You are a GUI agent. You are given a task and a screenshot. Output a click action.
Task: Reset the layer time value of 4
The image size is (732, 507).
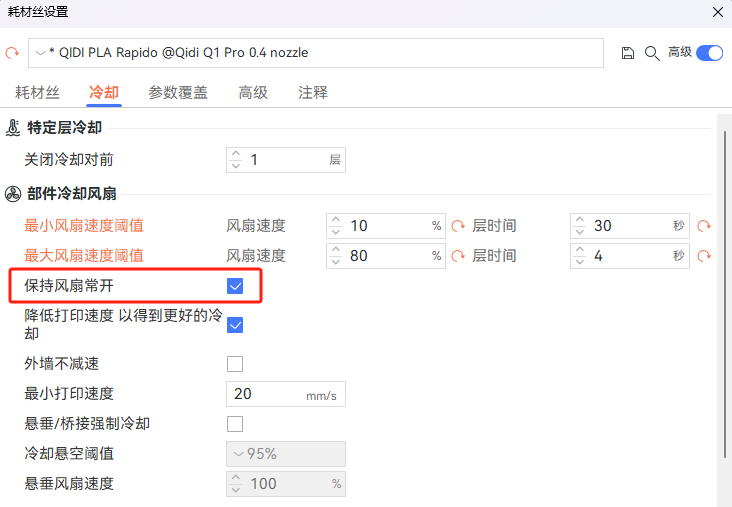pyautogui.click(x=703, y=256)
